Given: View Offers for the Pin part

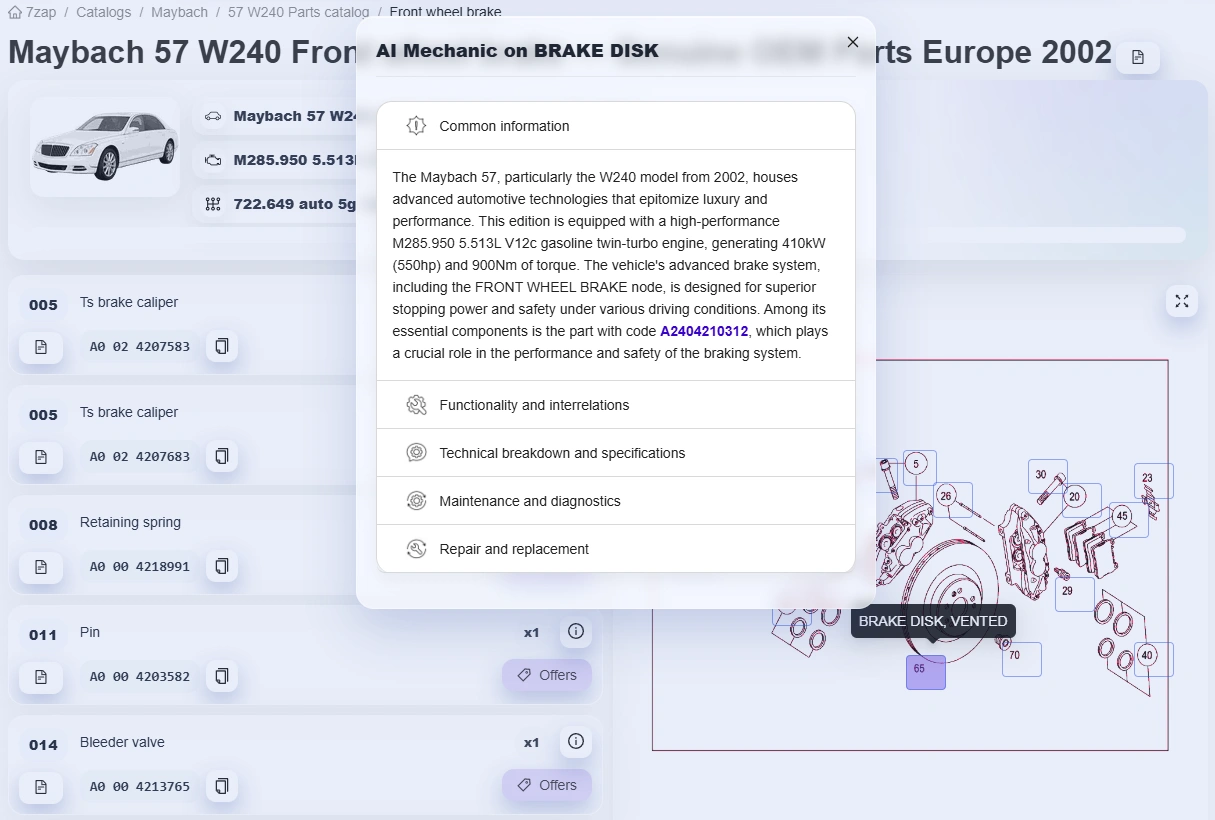Looking at the screenshot, I should [547, 675].
